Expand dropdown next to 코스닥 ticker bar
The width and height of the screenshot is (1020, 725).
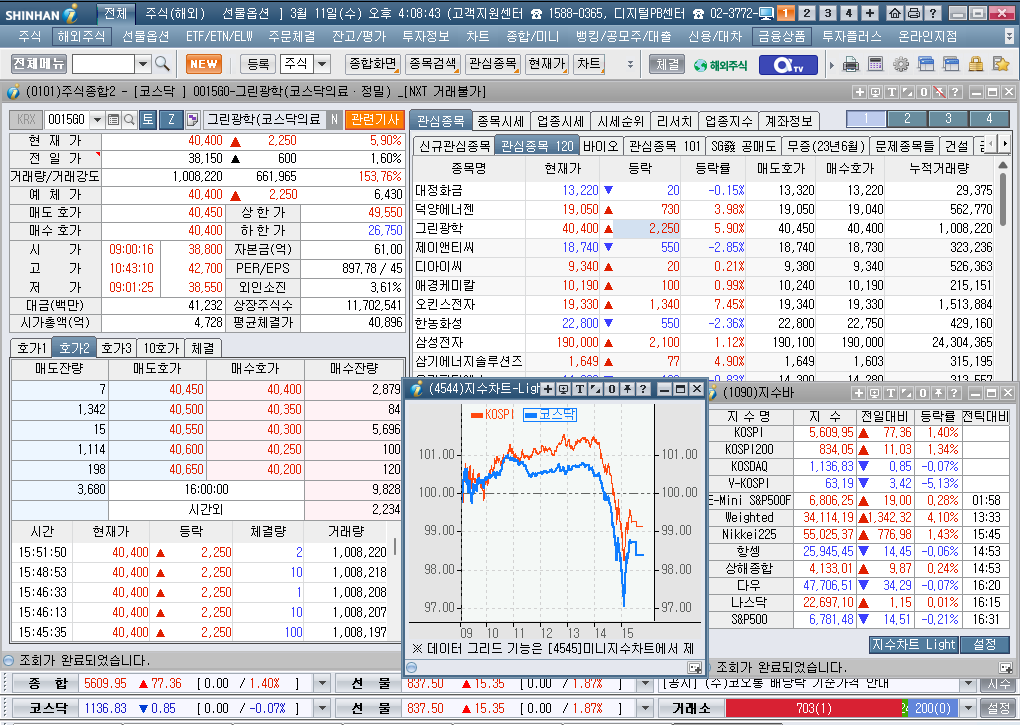click(x=322, y=708)
